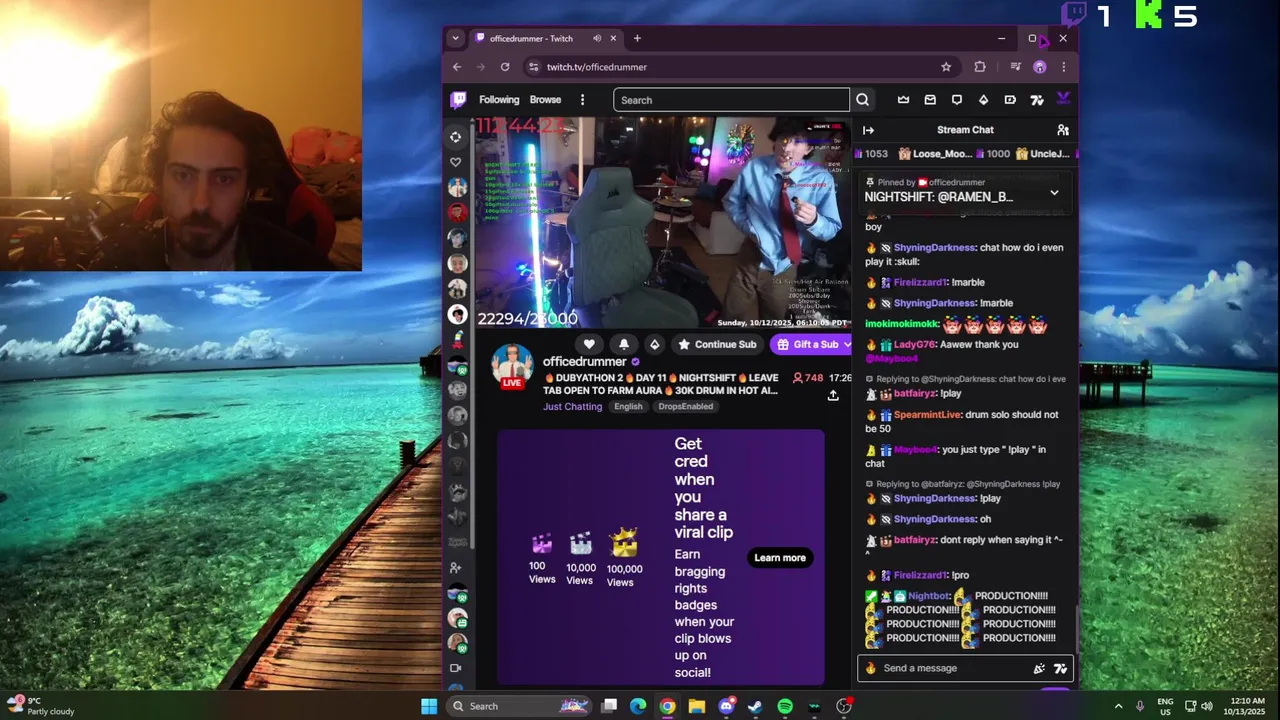Click Learn more on viral clip banner
The height and width of the screenshot is (720, 1280).
780,558
